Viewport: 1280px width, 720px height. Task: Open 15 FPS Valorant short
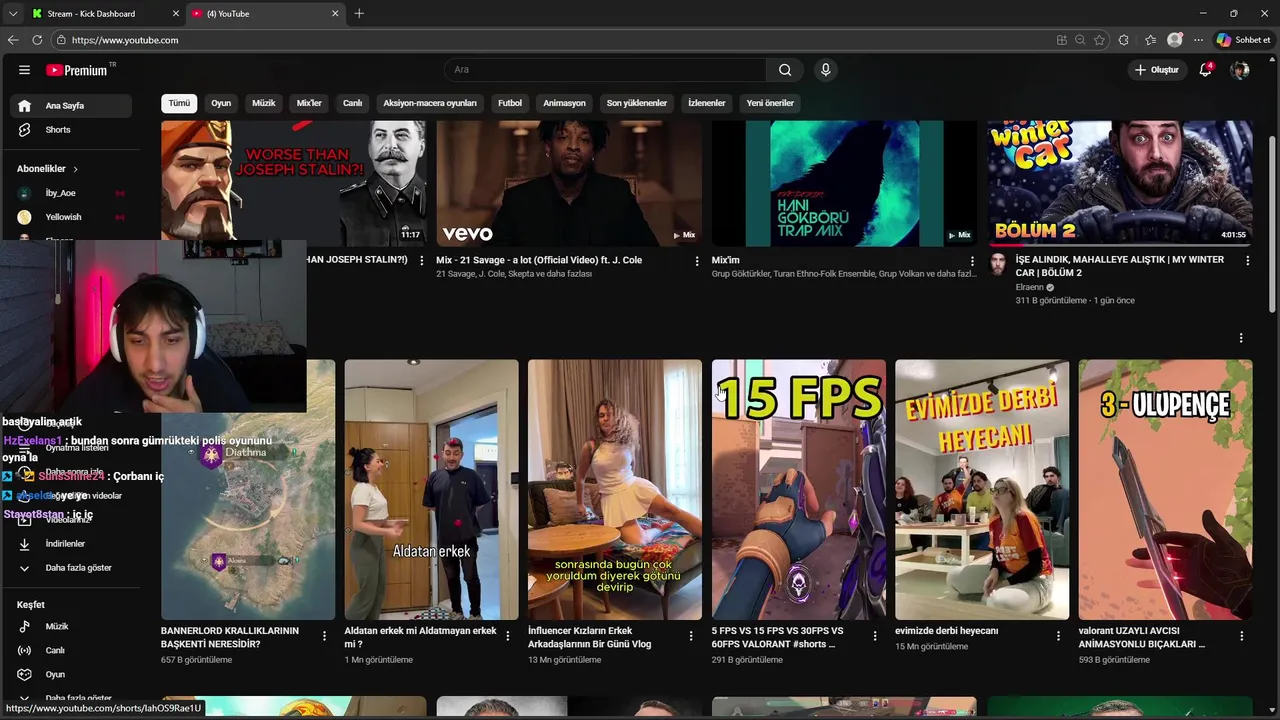point(799,490)
